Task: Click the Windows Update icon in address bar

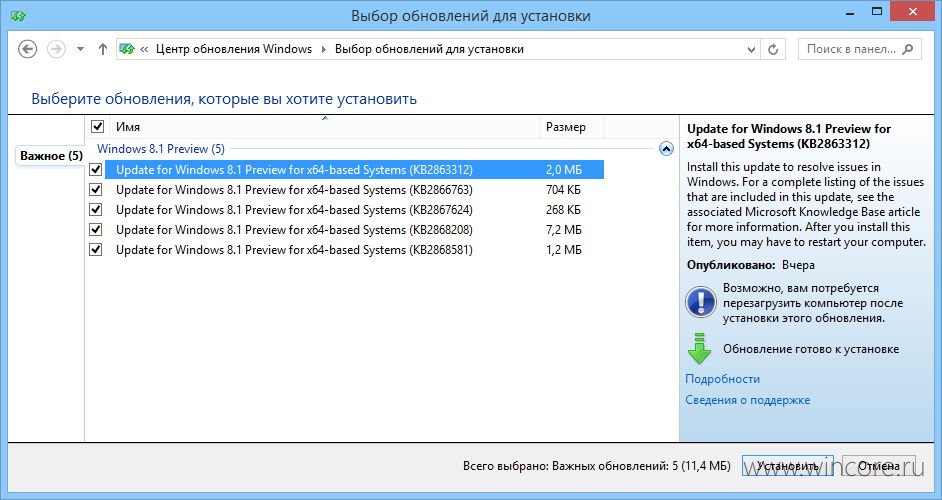Action: pyautogui.click(x=127, y=49)
